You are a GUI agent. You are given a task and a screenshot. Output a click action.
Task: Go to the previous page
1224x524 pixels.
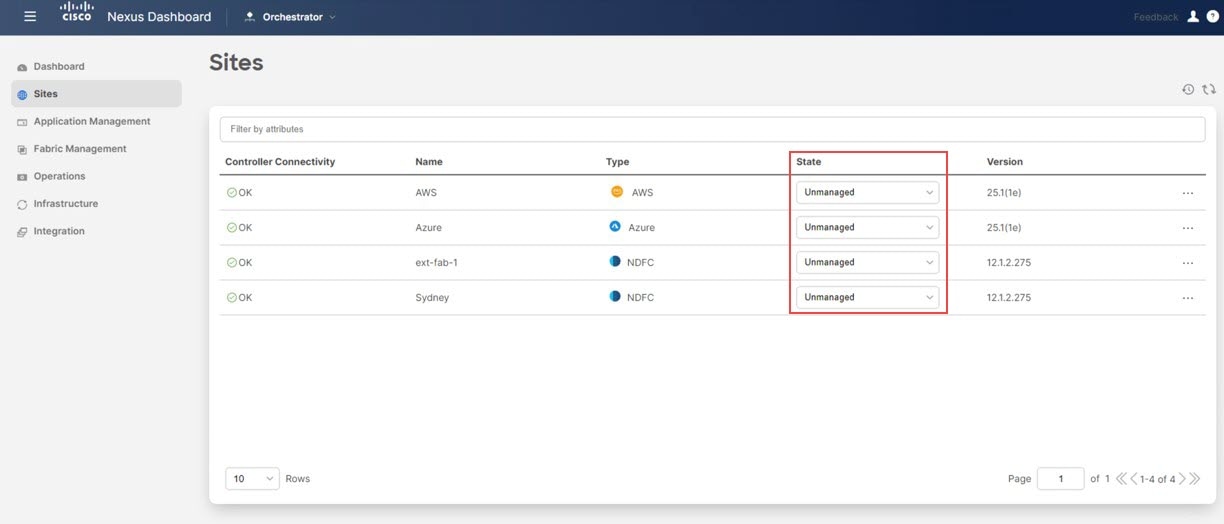(x=1134, y=479)
